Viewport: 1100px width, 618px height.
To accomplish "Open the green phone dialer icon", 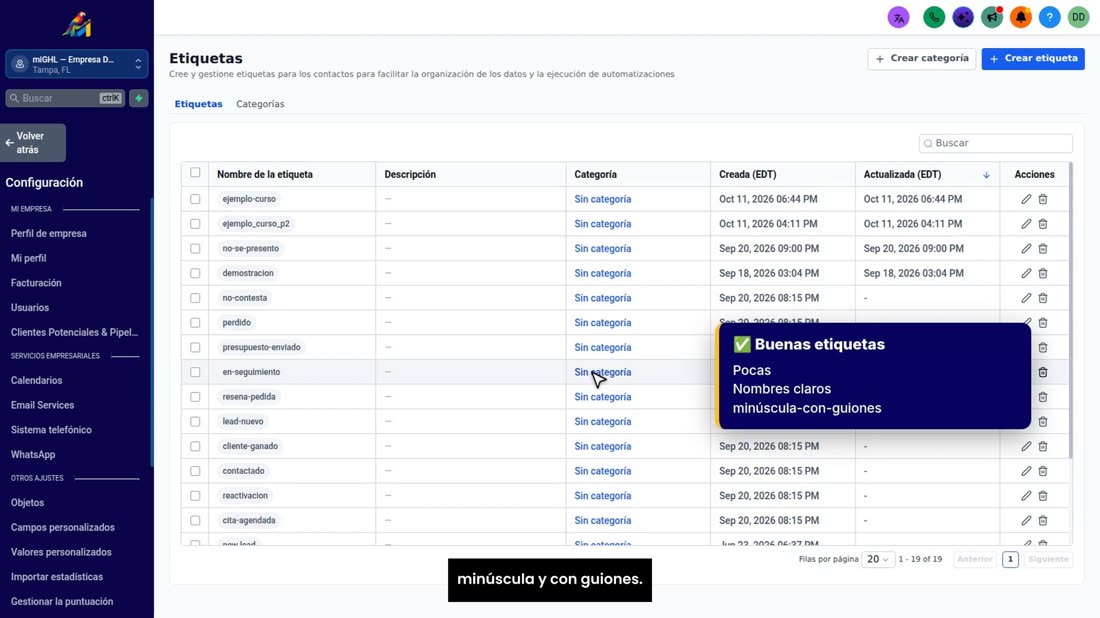I will 934,18.
